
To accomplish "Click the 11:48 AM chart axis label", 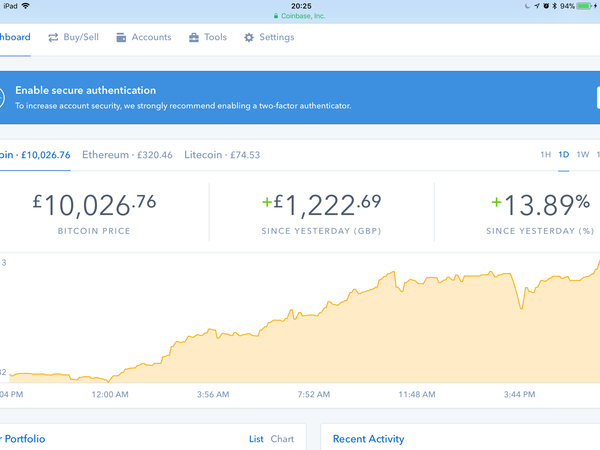I will click(x=417, y=394).
